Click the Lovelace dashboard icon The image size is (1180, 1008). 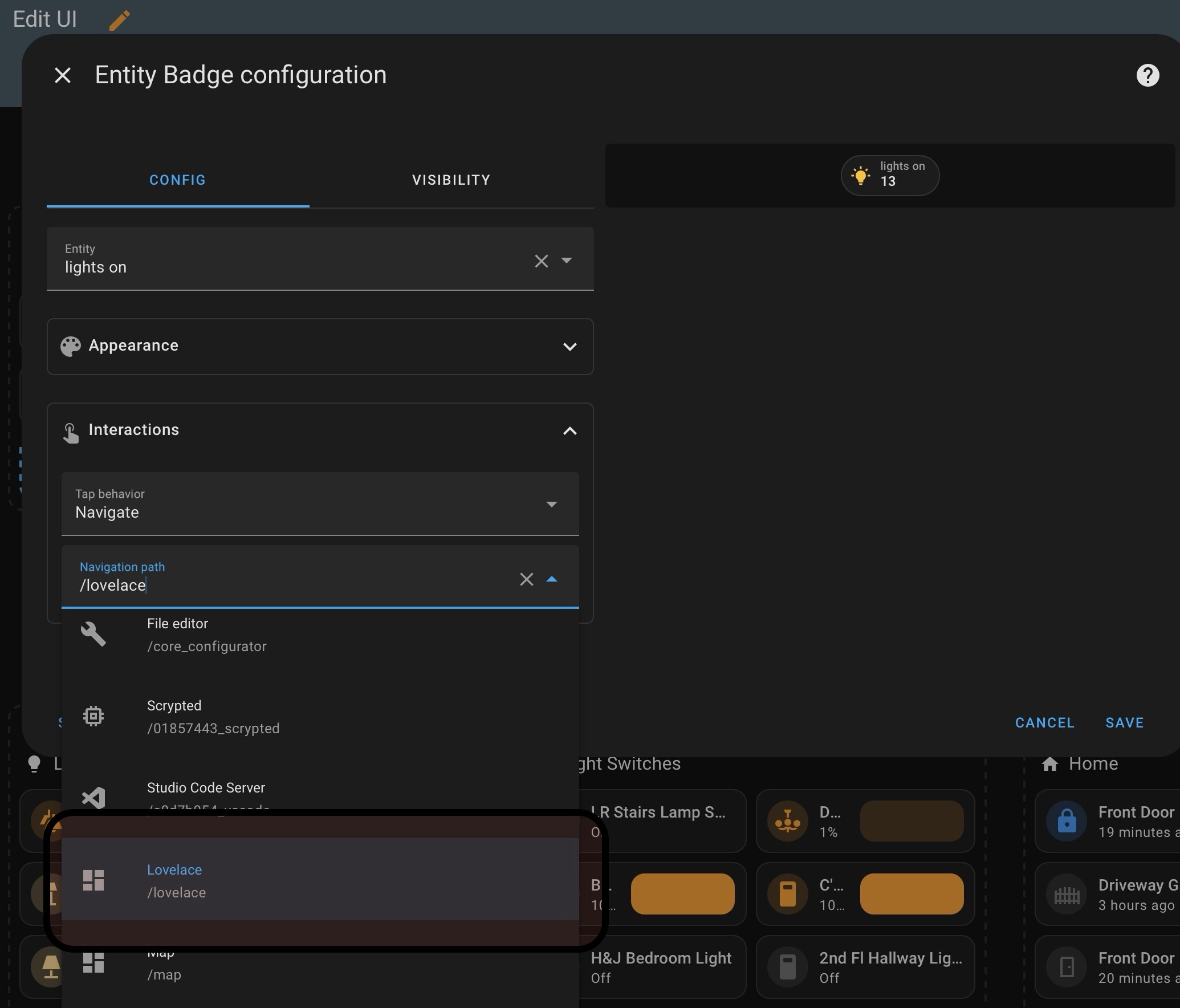pyautogui.click(x=93, y=880)
